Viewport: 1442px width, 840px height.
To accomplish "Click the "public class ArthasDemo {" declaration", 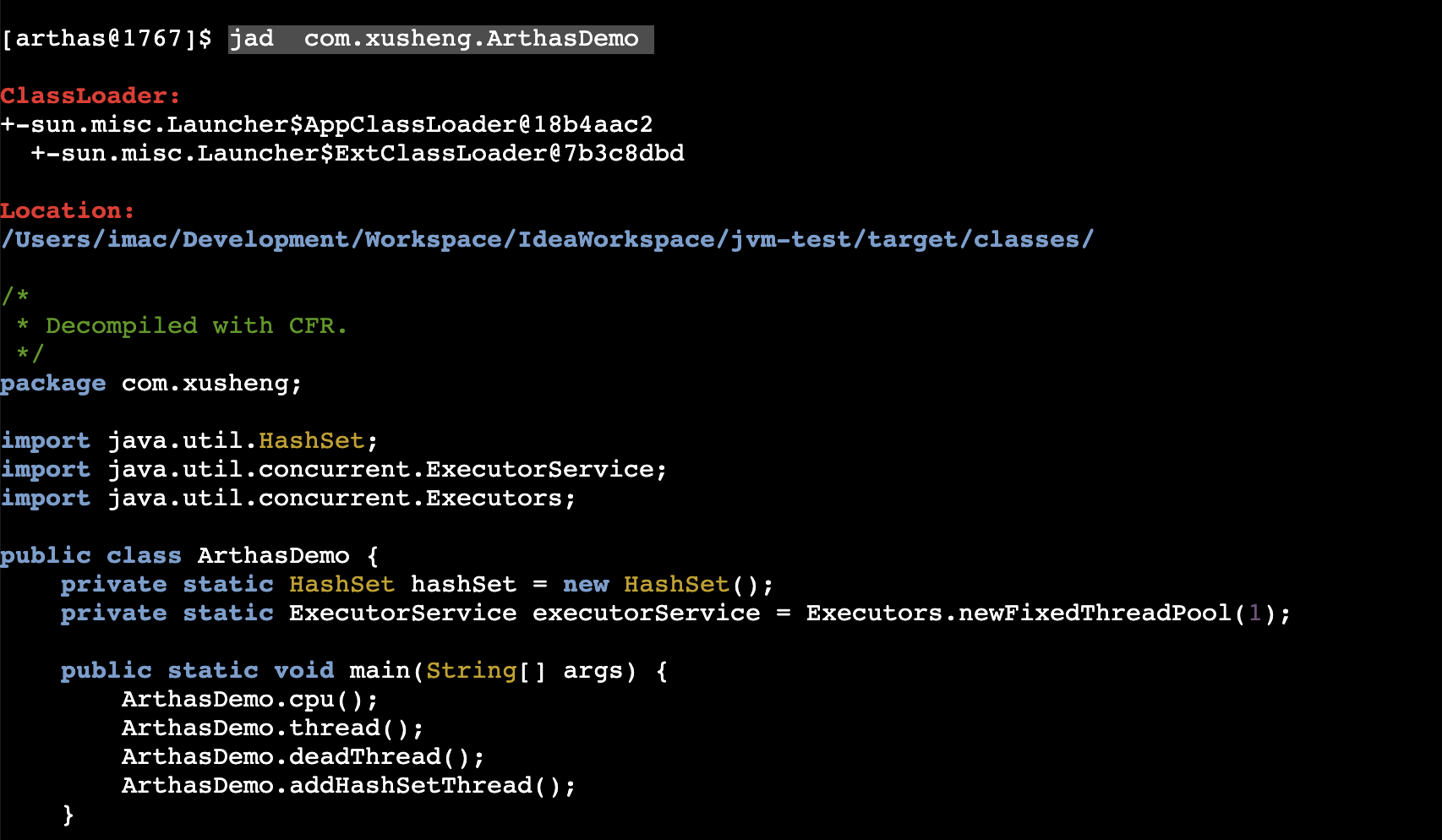I will (190, 556).
